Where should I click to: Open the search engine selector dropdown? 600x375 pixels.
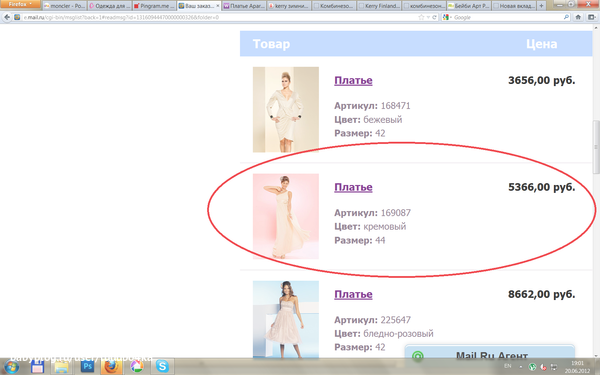tap(447, 17)
